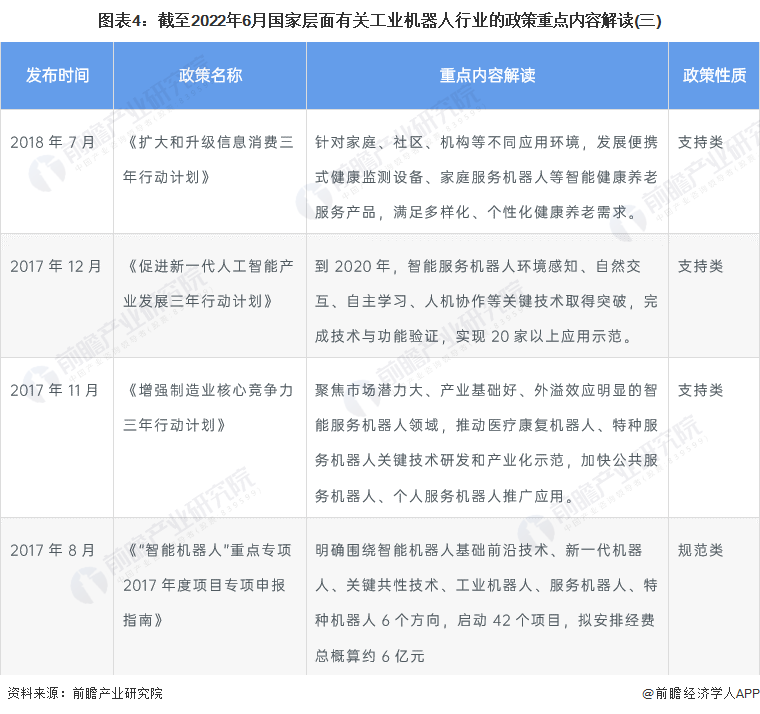
Task: Click the chart title 图表4 heading
Action: coord(380,20)
